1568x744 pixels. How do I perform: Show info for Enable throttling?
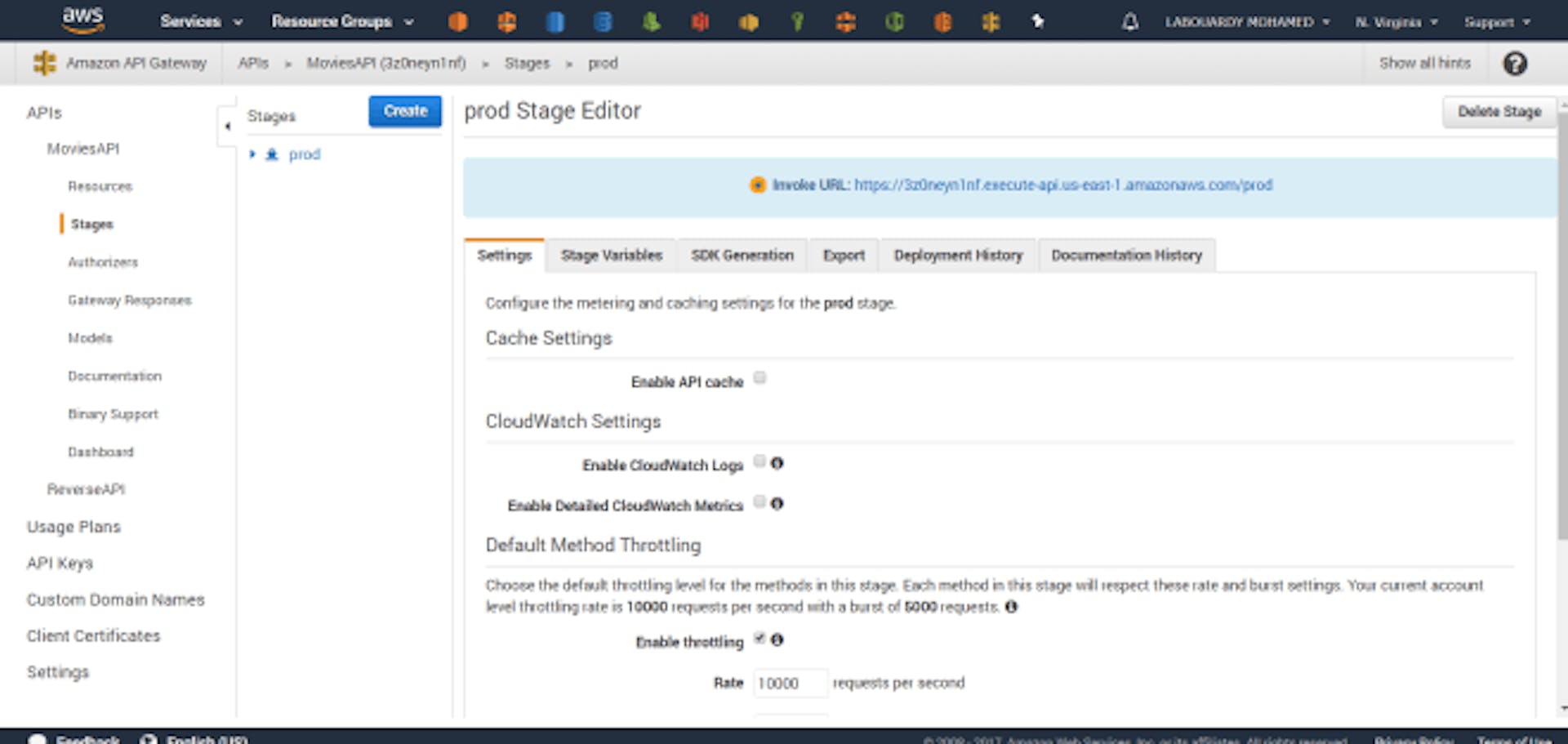coord(777,639)
